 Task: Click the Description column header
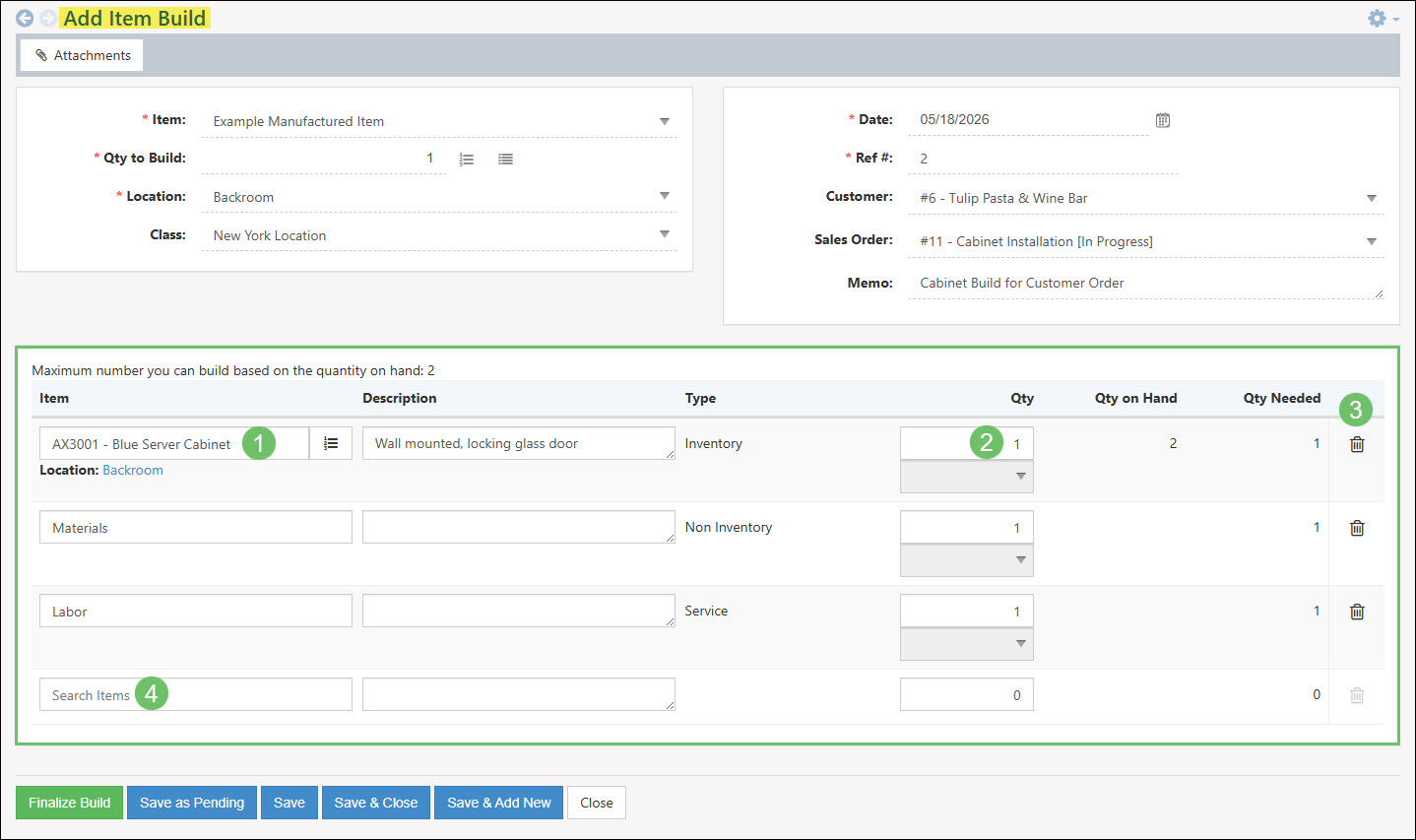click(x=400, y=398)
